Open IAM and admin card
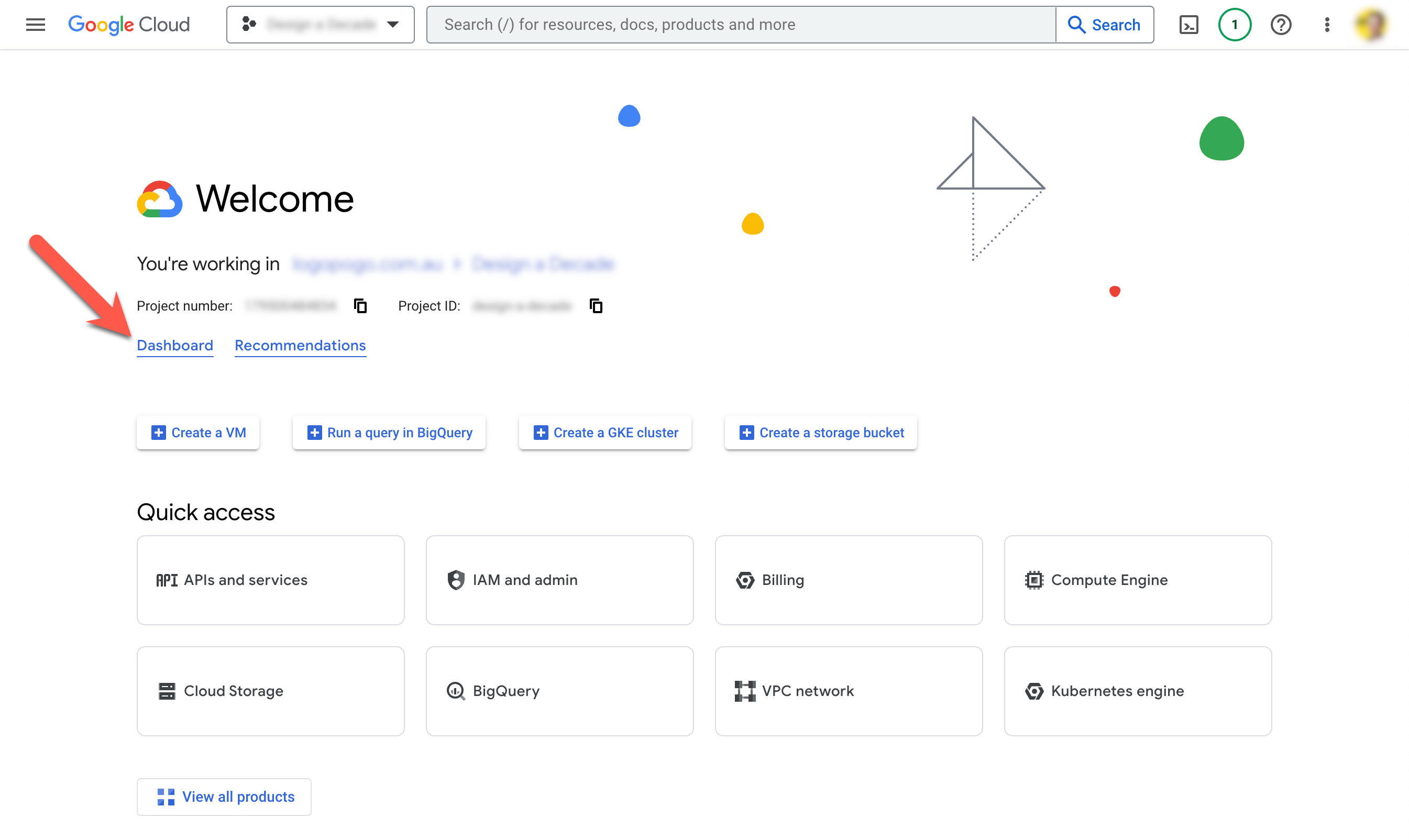This screenshot has width=1409, height=840. 560,580
